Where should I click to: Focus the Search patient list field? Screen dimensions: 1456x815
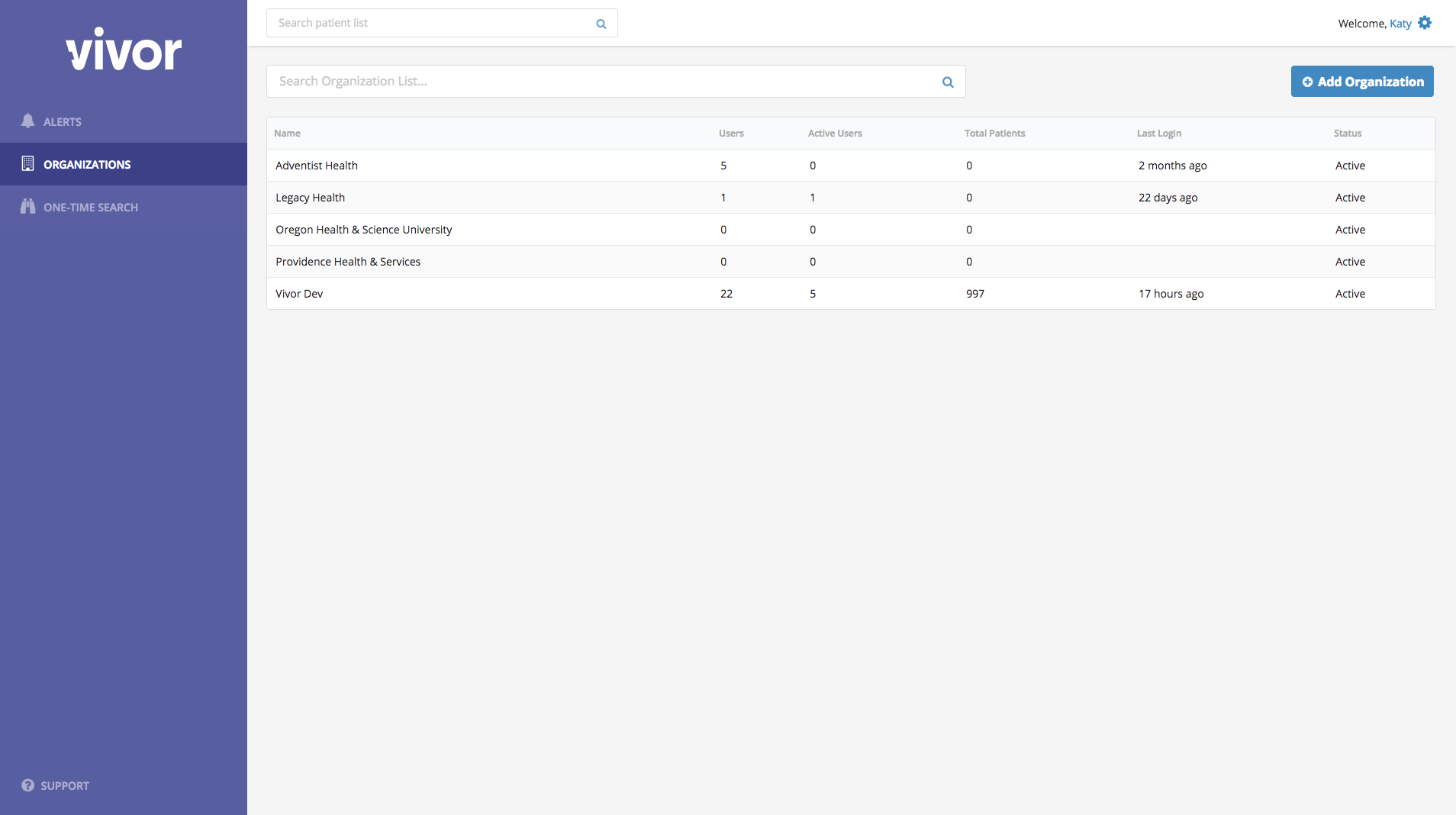(x=442, y=23)
